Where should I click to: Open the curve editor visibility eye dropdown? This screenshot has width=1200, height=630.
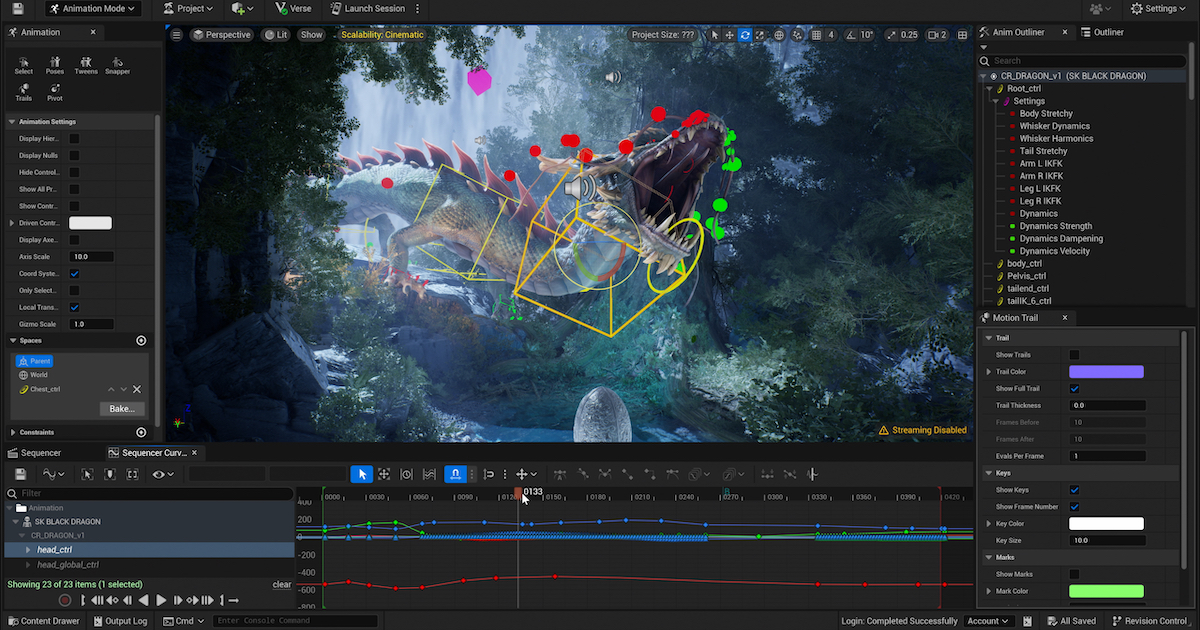(164, 474)
